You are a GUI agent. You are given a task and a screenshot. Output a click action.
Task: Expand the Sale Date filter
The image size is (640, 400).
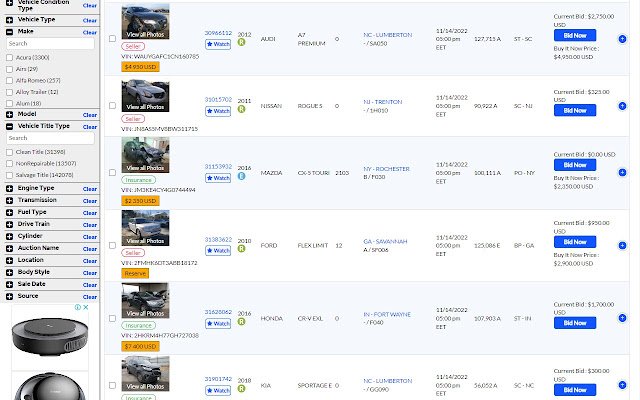tap(9, 284)
